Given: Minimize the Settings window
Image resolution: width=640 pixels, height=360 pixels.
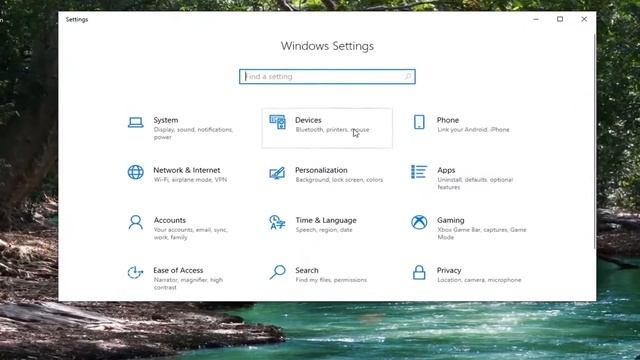Looking at the screenshot, I should [536, 19].
